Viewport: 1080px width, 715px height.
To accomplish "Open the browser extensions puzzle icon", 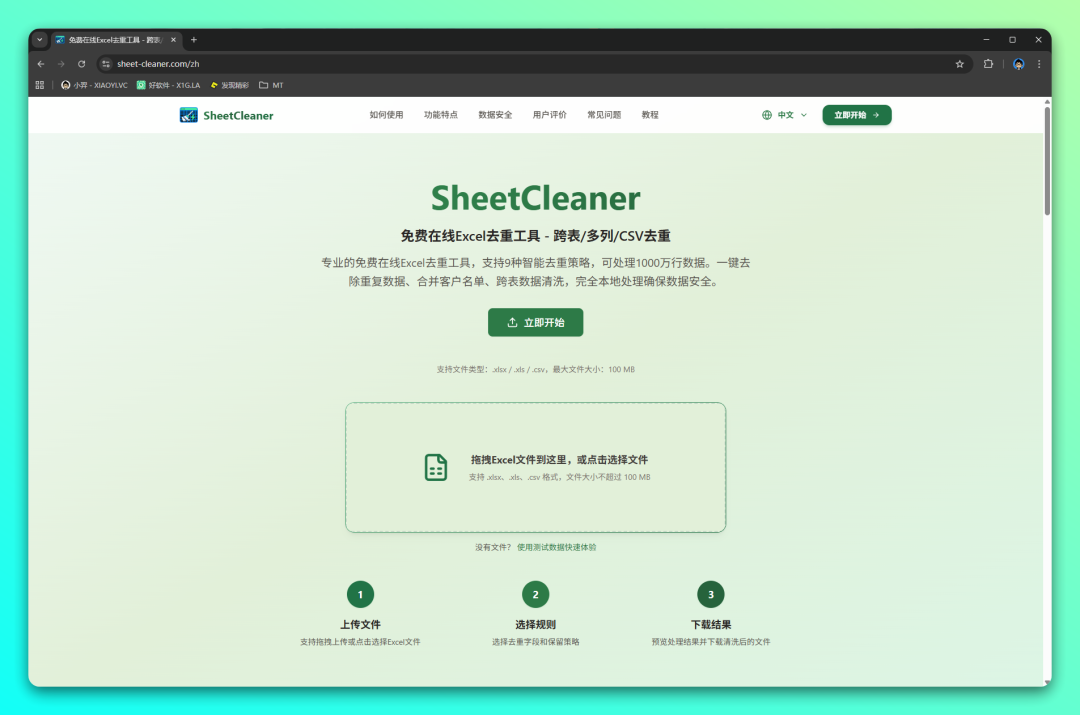I will pyautogui.click(x=988, y=64).
